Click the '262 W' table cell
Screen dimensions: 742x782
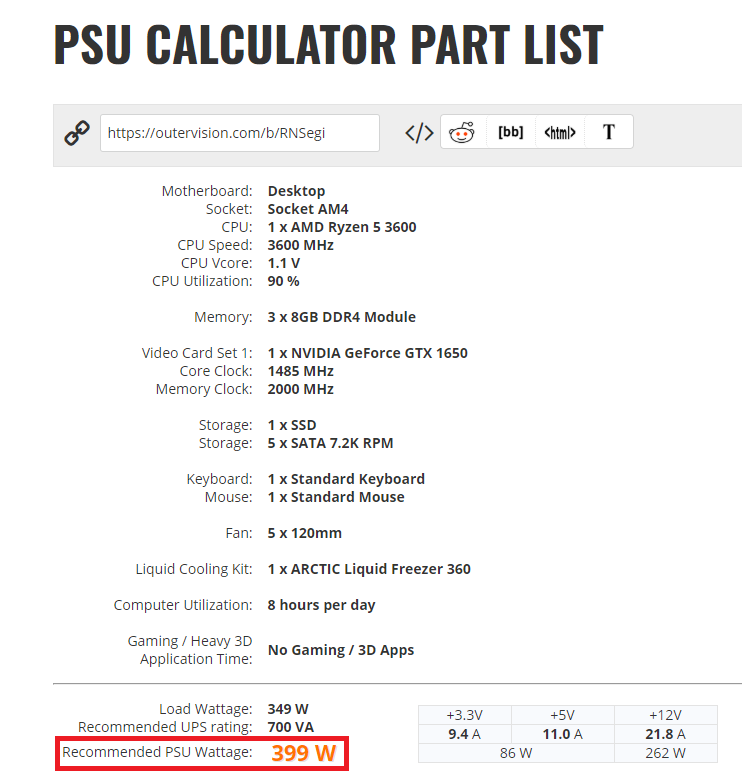tap(665, 753)
